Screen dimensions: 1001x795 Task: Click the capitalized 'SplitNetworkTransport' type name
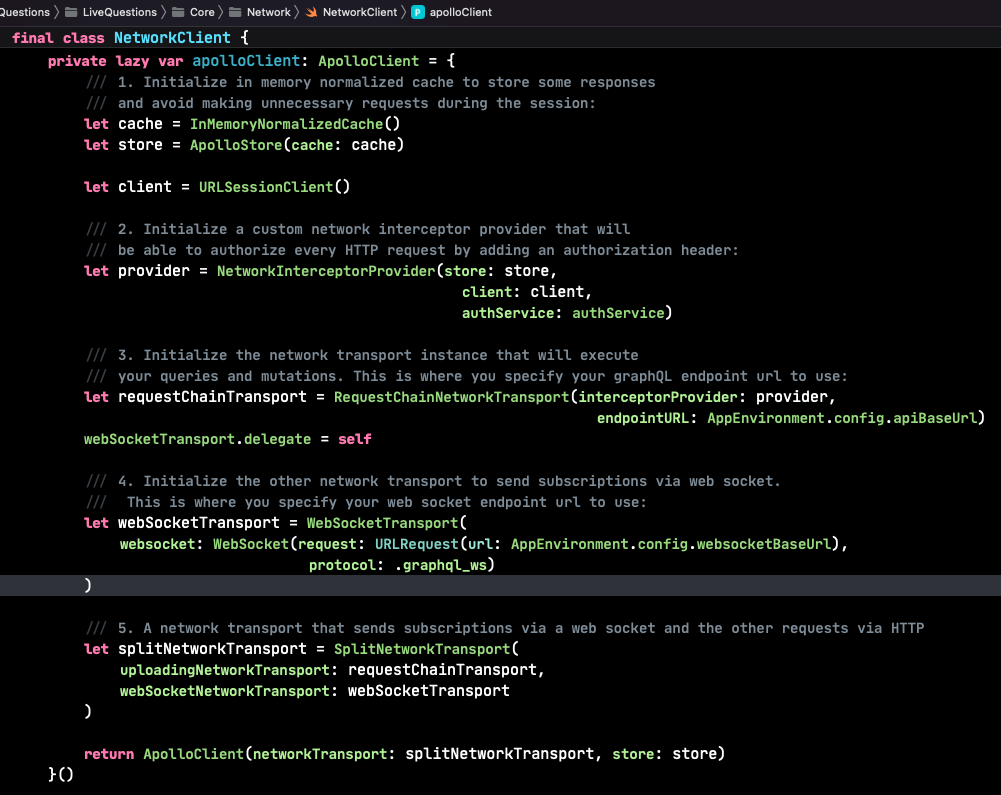coord(422,649)
